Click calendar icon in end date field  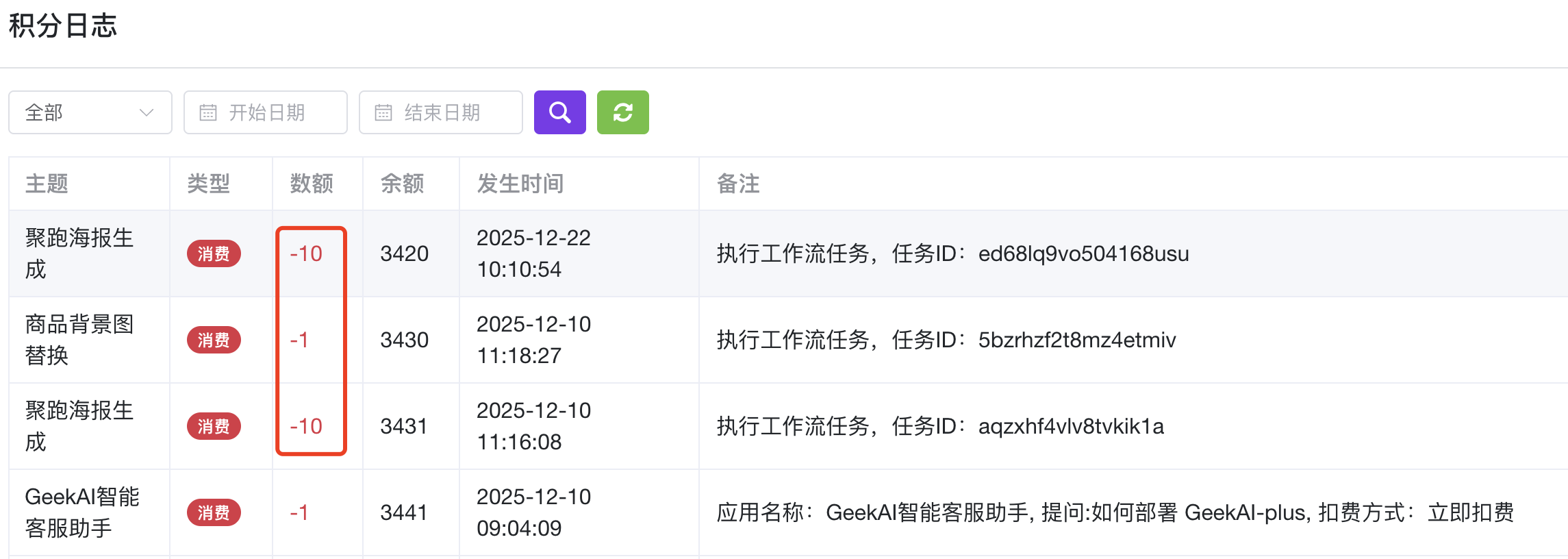point(383,112)
